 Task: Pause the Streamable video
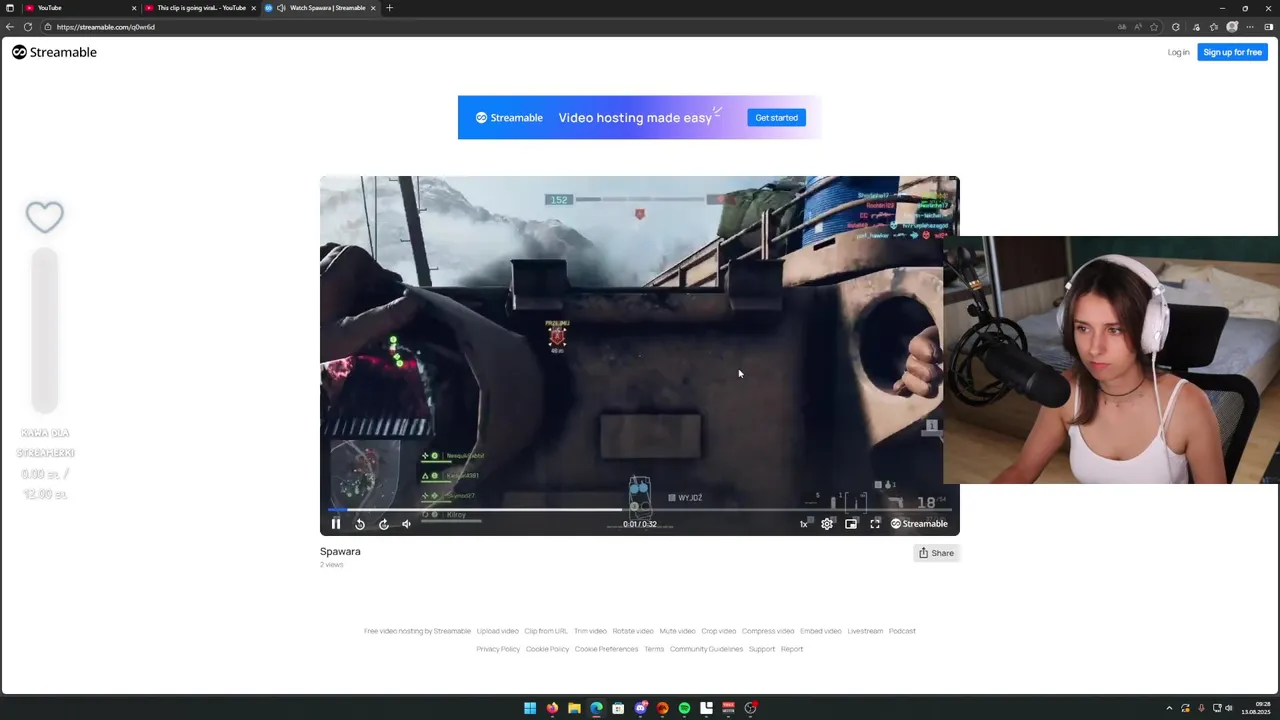(336, 524)
